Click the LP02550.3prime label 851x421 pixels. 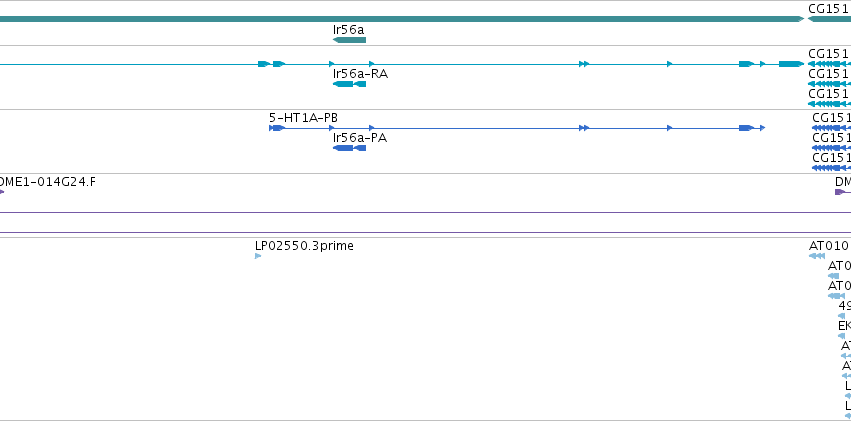point(304,246)
